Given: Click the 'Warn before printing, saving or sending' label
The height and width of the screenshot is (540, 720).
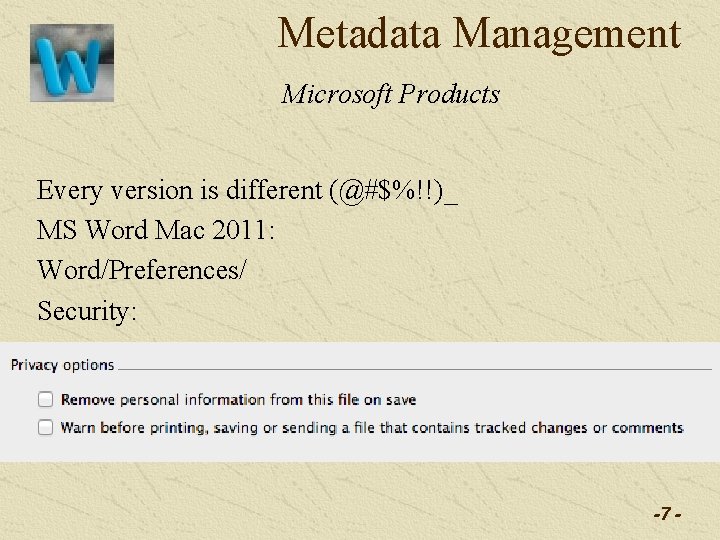Looking at the screenshot, I should pyautogui.click(x=371, y=427).
